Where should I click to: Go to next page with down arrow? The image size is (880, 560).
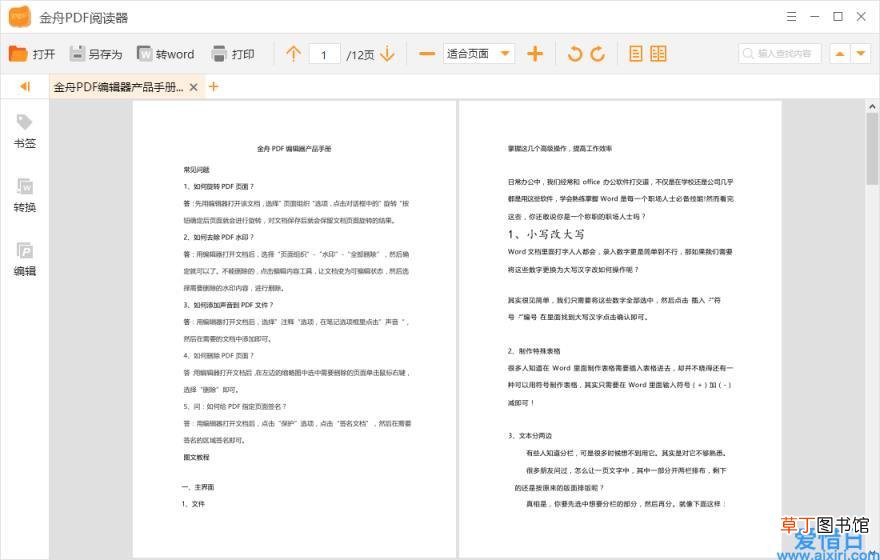click(x=387, y=54)
